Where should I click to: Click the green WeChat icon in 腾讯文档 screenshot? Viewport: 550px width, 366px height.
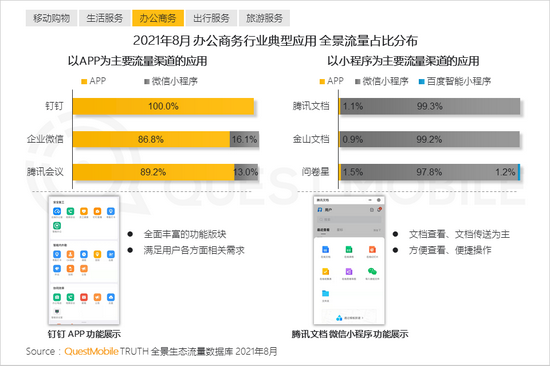tap(372, 271)
